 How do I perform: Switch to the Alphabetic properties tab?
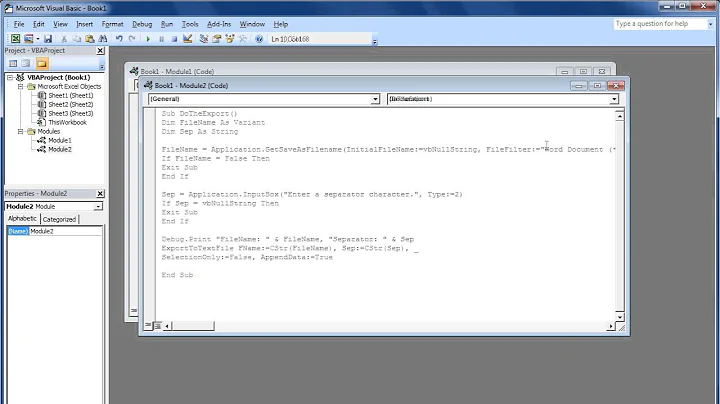coord(22,219)
